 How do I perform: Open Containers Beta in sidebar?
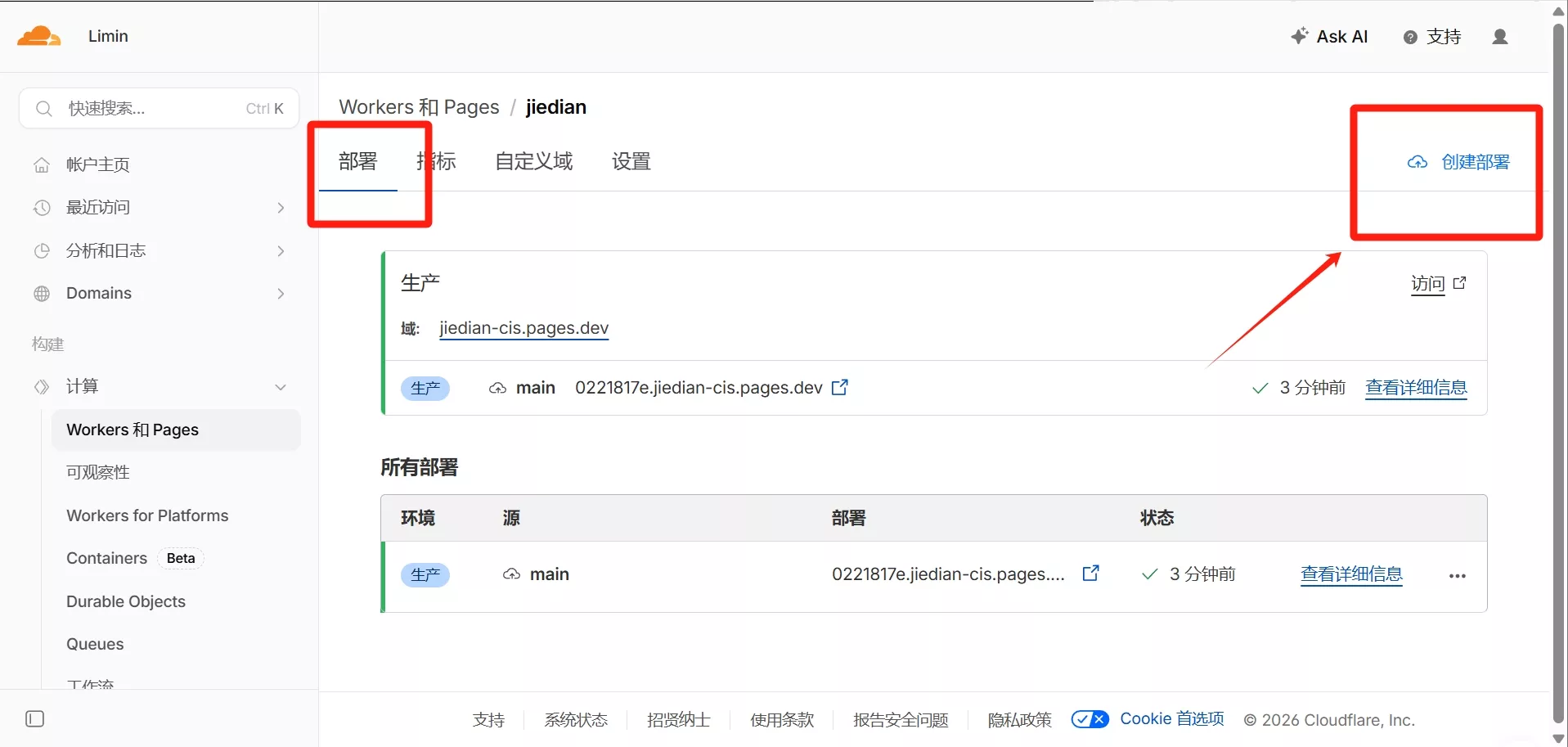click(135, 558)
